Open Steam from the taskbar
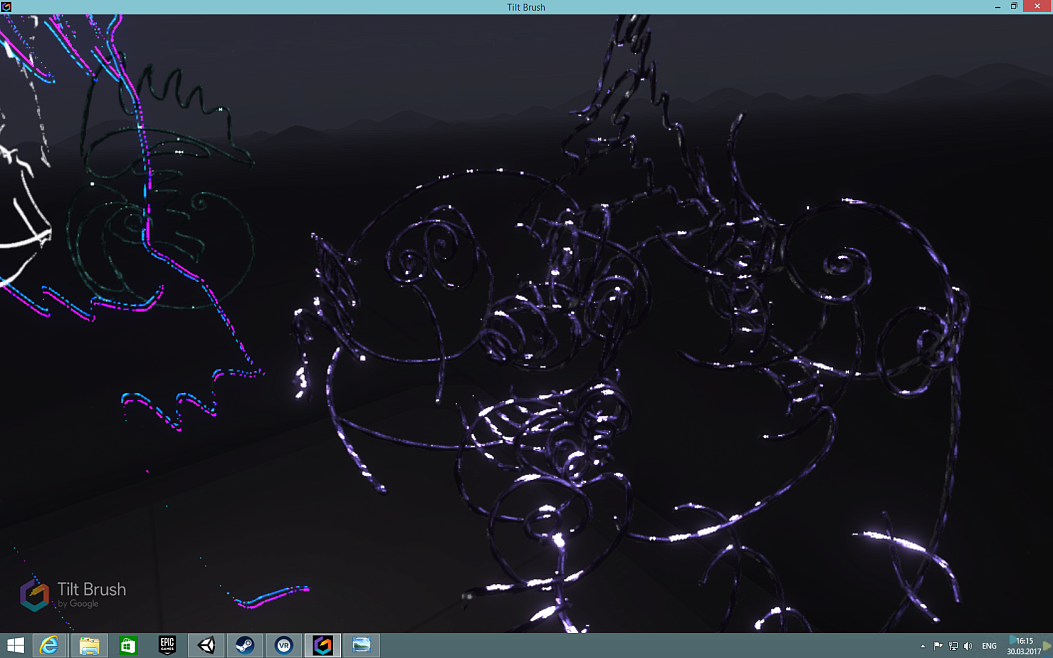 click(x=244, y=646)
